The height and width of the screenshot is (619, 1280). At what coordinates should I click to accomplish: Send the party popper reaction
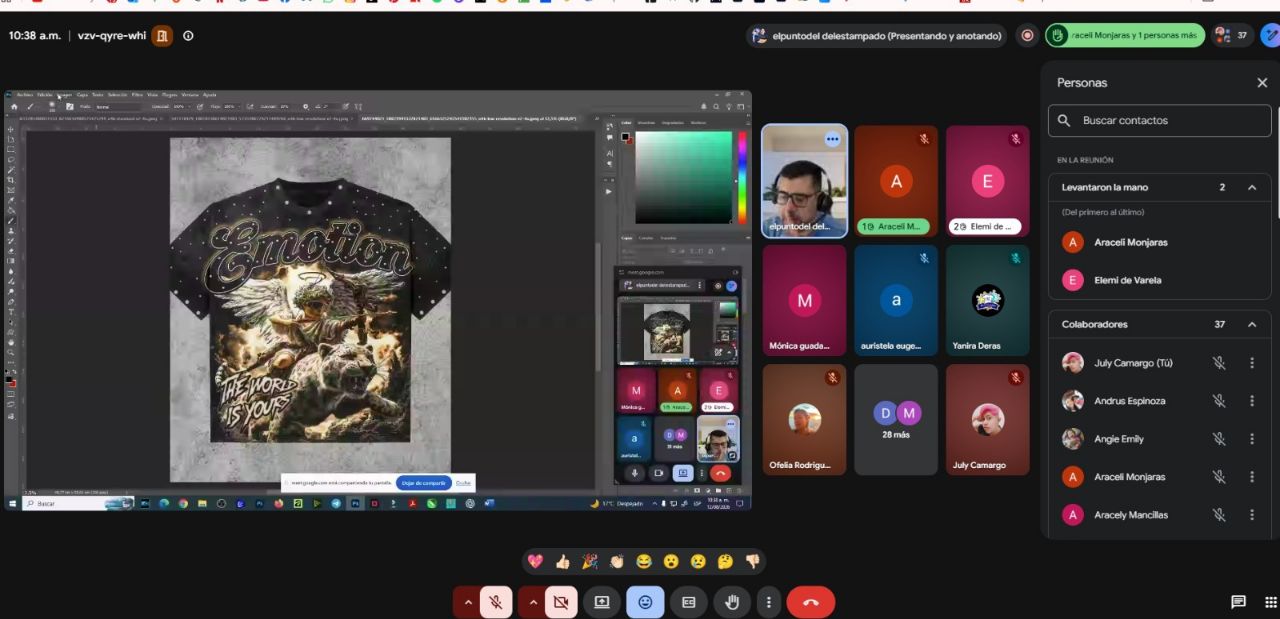[590, 561]
